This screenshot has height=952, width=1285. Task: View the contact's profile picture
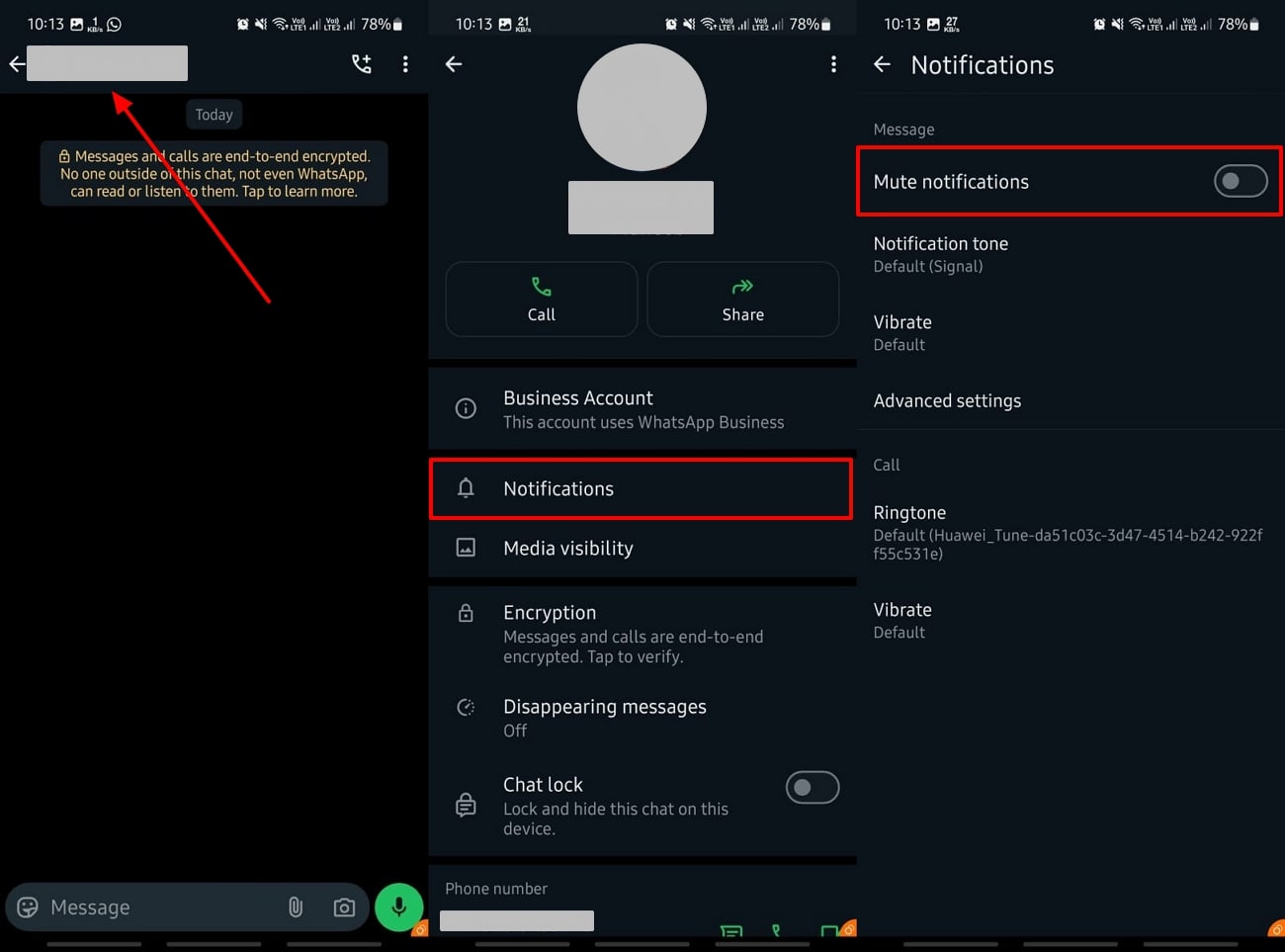(642, 107)
